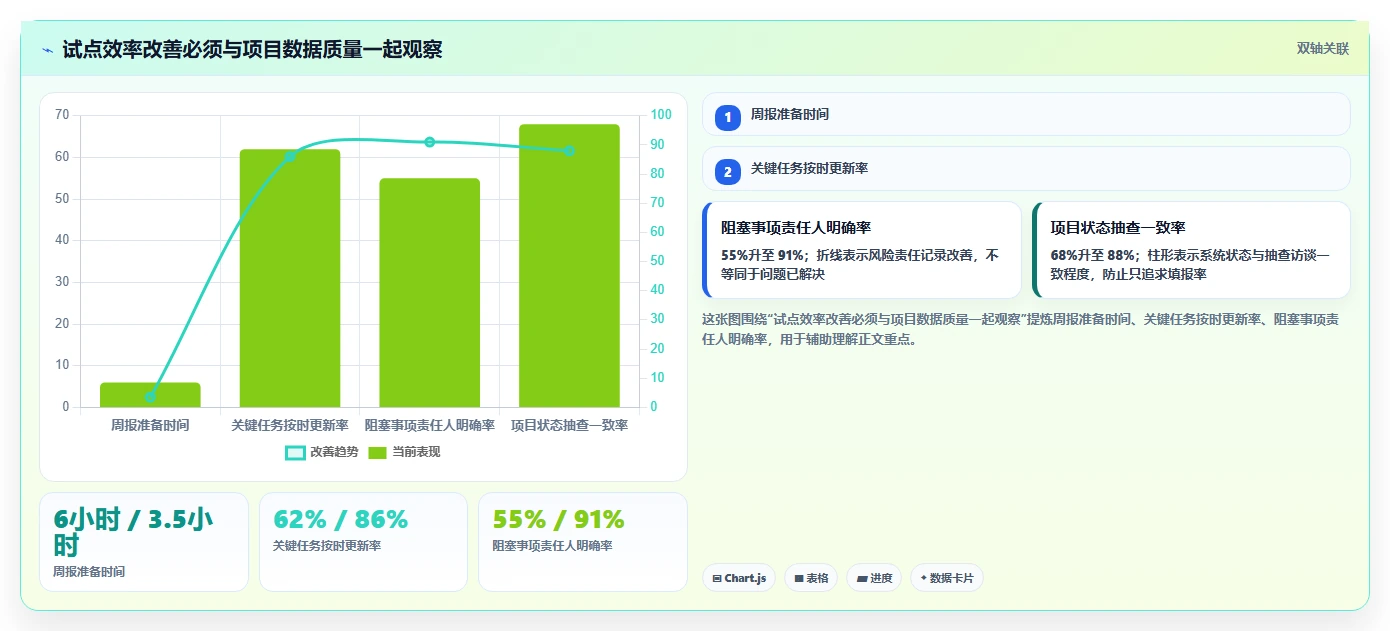
Task: Click x-axis label 周报准备时间
Action: click(x=150, y=425)
